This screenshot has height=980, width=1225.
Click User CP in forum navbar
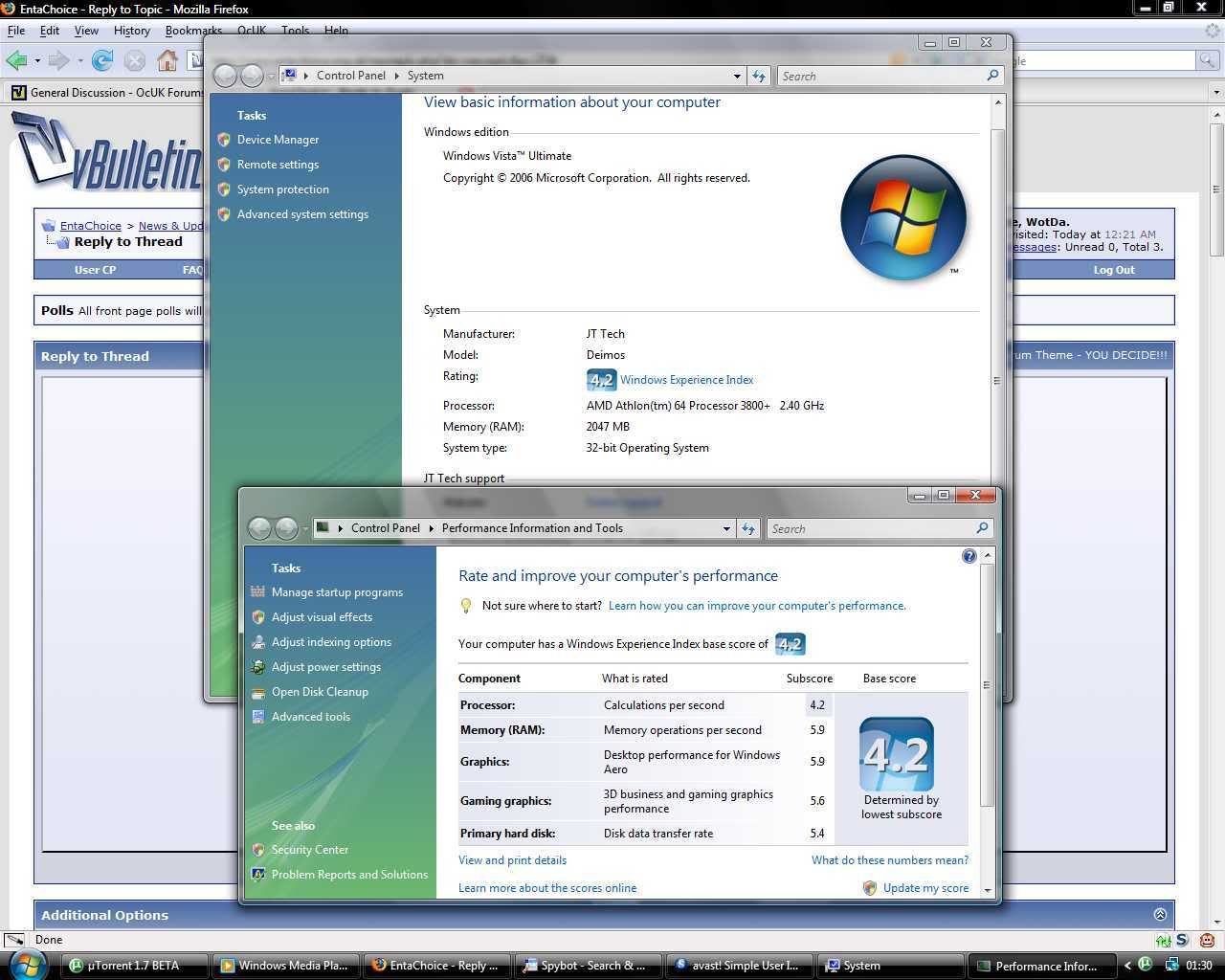click(95, 270)
